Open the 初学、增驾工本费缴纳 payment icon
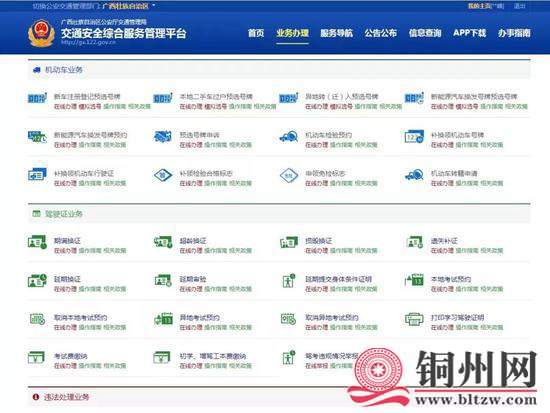Image resolution: width=550 pixels, height=413 pixels. [162, 358]
